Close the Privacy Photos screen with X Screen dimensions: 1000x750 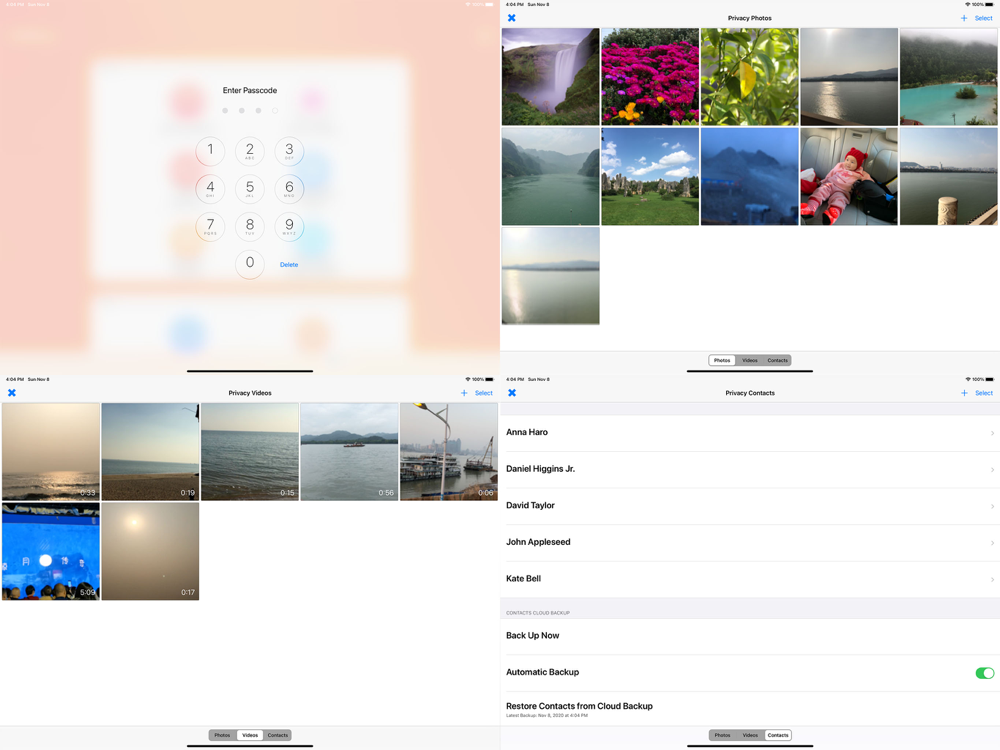(511, 18)
